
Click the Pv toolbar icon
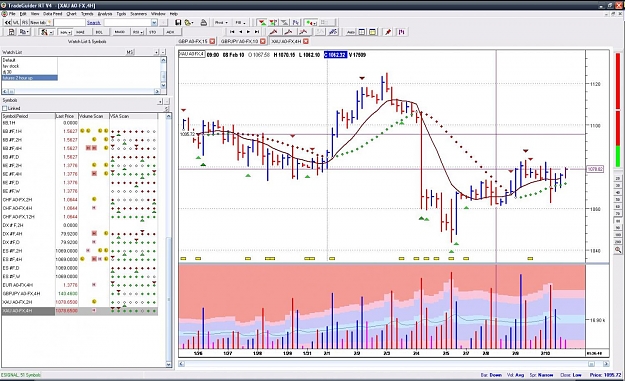coord(296,23)
